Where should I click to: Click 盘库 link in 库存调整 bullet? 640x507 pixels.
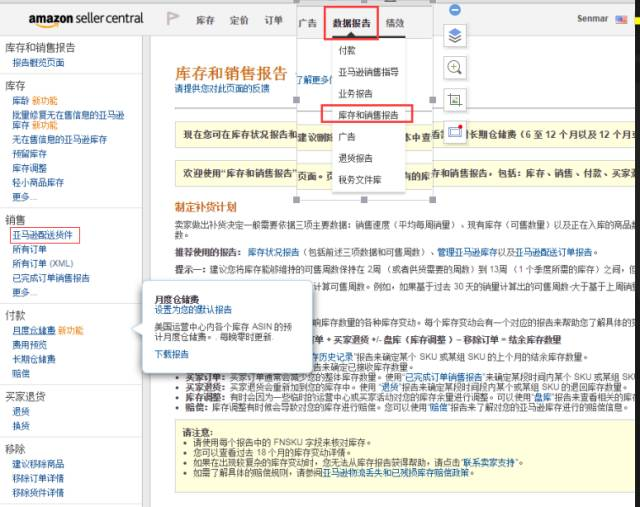pos(542,397)
